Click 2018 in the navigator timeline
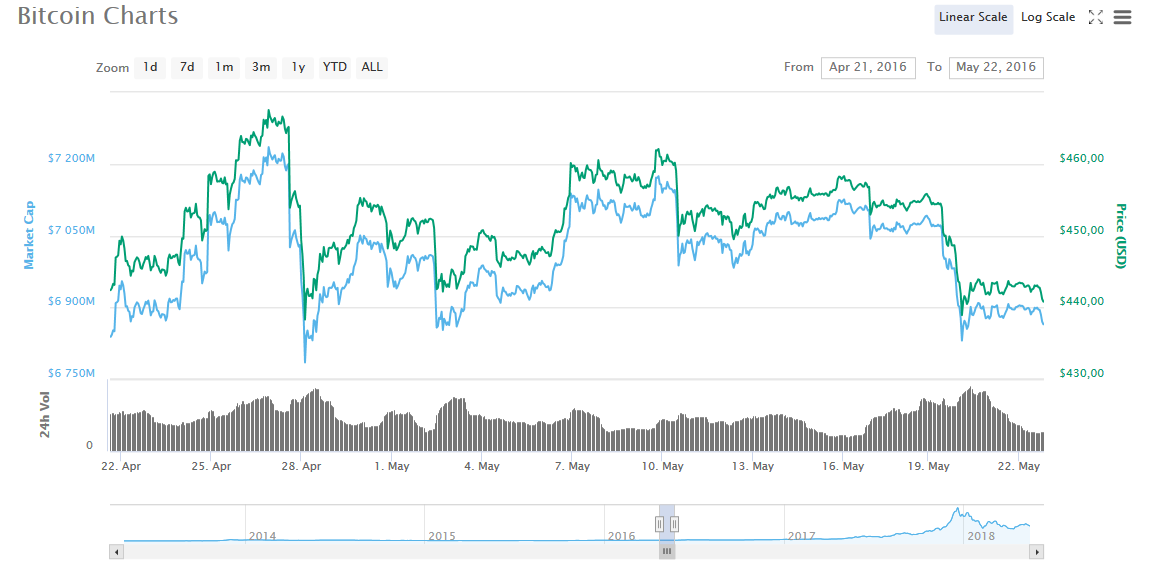 [x=981, y=536]
